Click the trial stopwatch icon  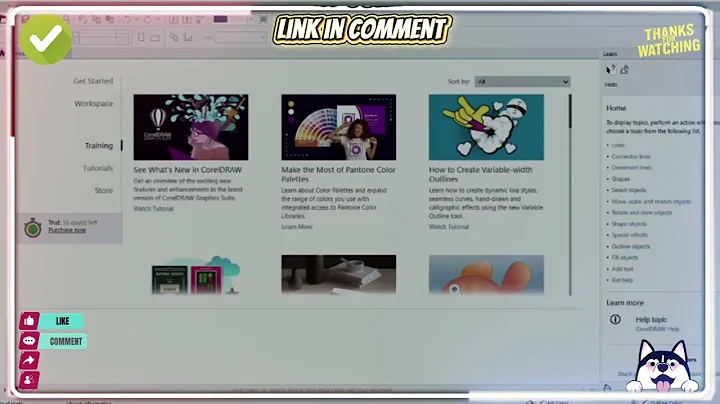point(33,227)
